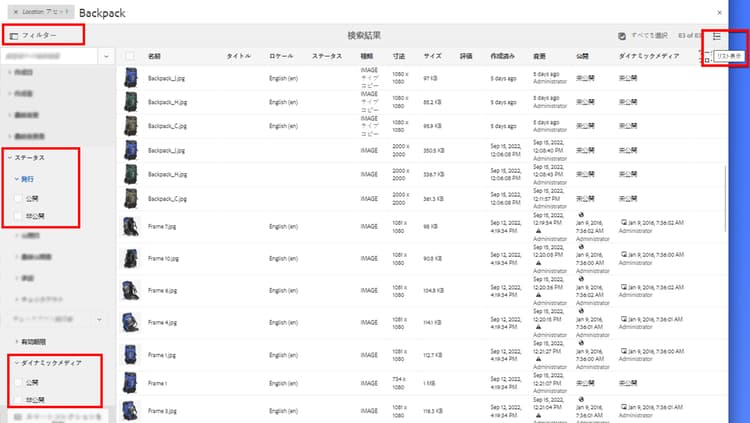Image resolution: width=750 pixels, height=423 pixels.
Task: Collapse the 発行 sub-section
Action: pos(17,179)
